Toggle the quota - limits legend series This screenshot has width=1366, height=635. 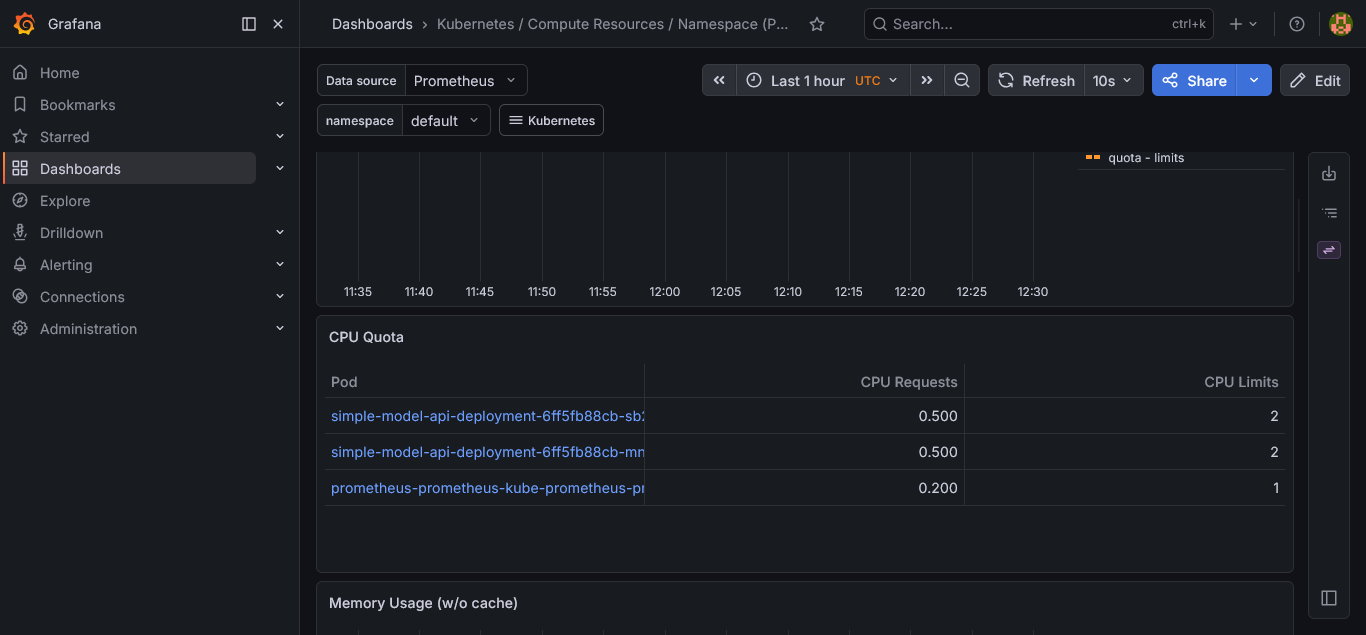click(1146, 158)
